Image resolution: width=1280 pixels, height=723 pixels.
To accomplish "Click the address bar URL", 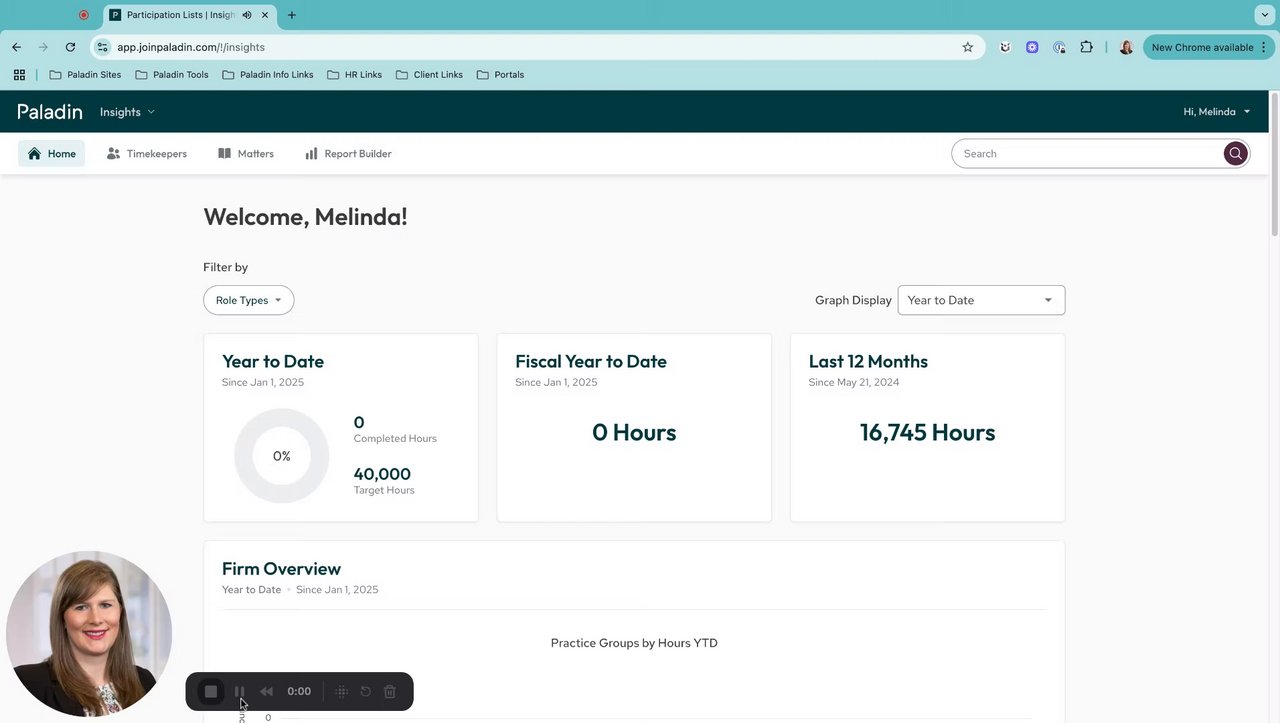I will tap(191, 47).
